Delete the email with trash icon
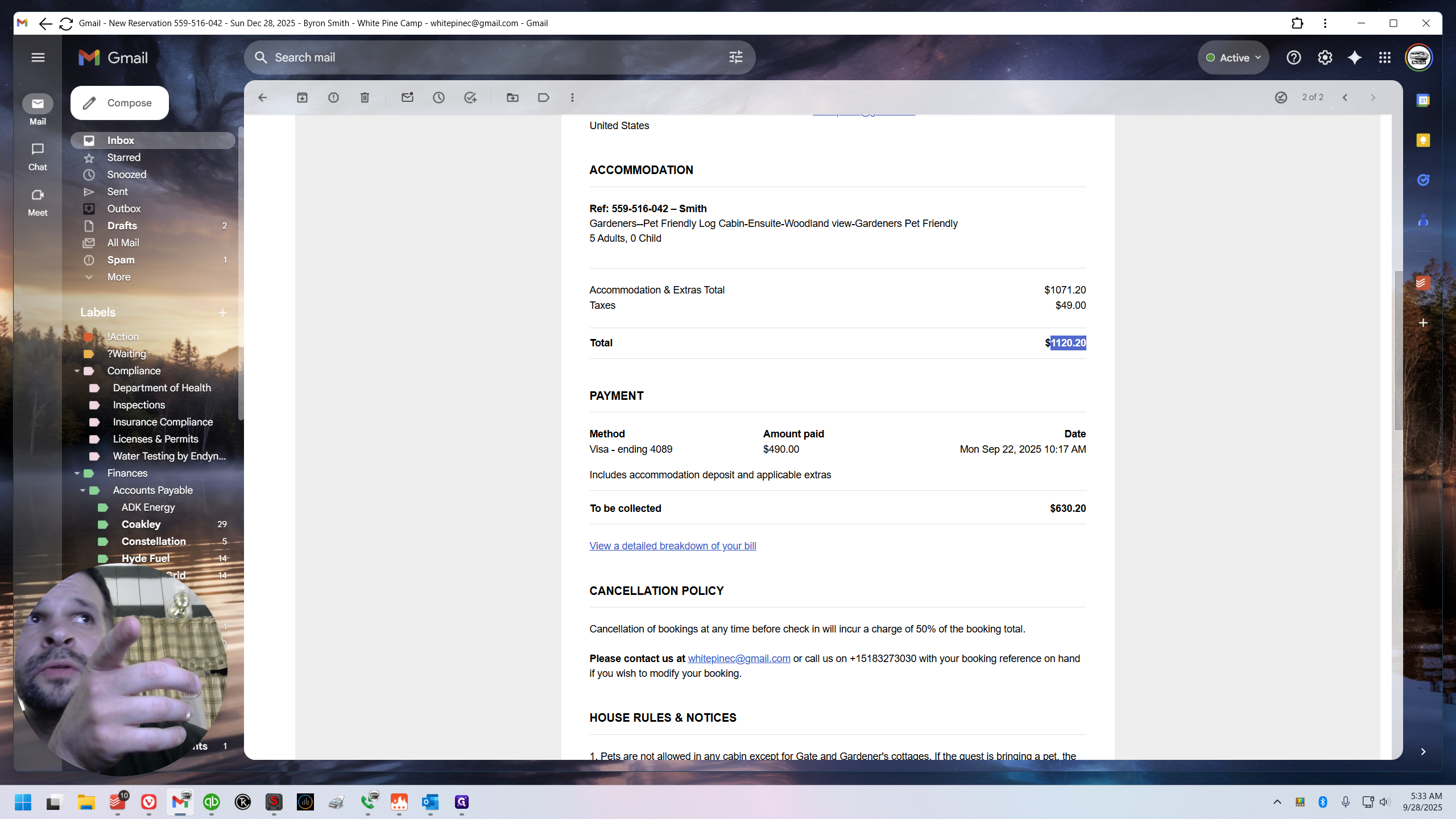 click(365, 98)
